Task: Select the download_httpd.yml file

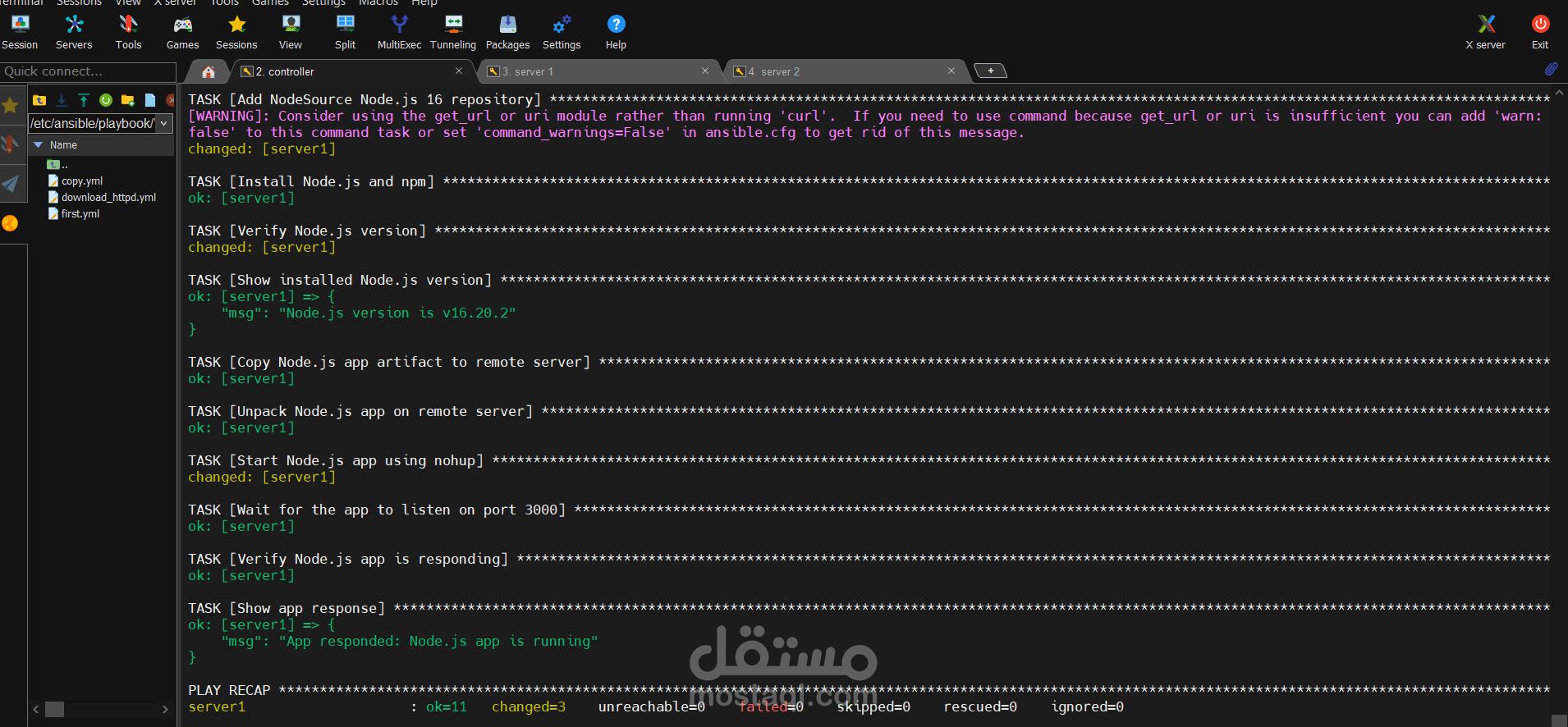Action: 102,197
